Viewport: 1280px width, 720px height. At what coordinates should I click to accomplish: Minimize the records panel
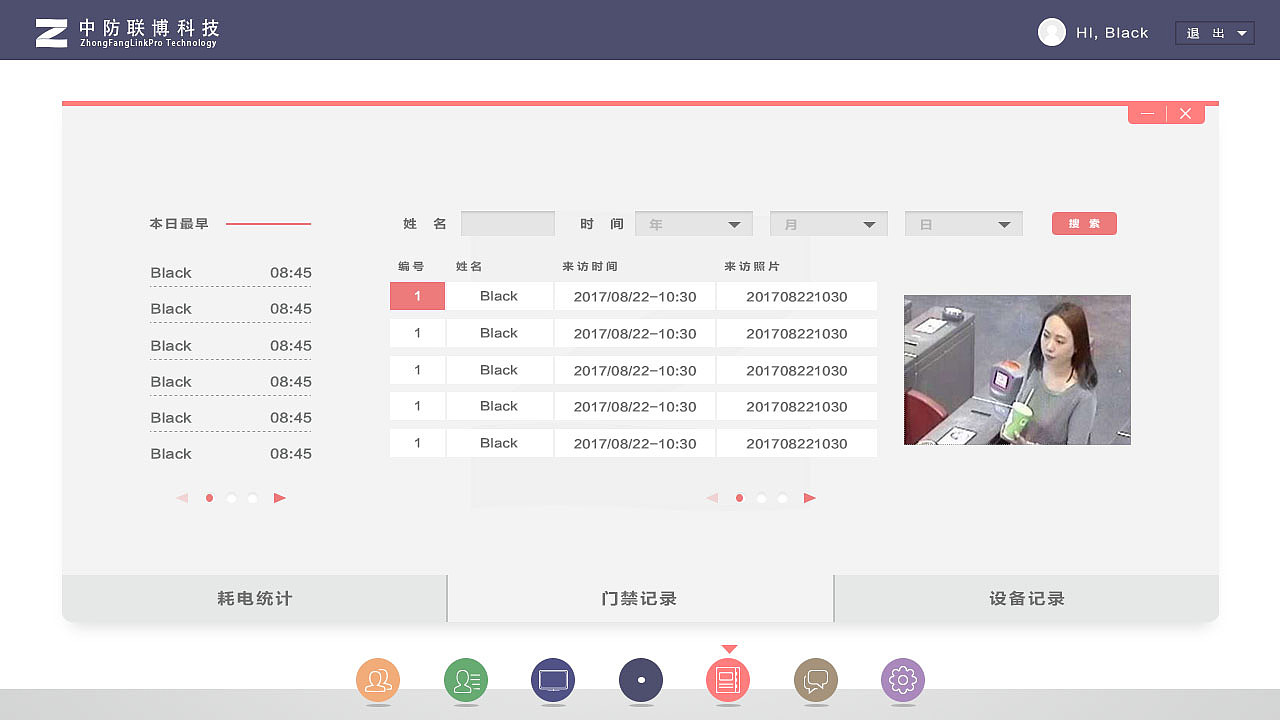(1147, 114)
